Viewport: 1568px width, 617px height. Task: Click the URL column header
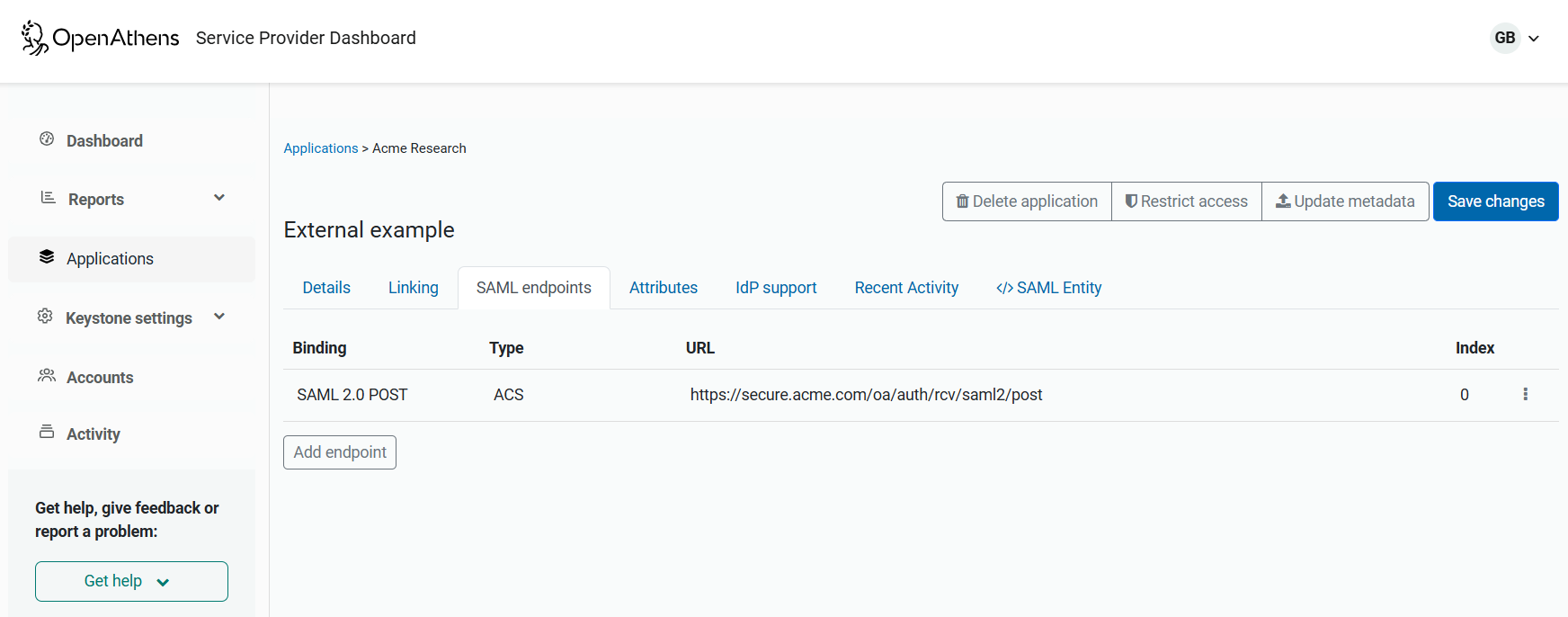[x=700, y=348]
